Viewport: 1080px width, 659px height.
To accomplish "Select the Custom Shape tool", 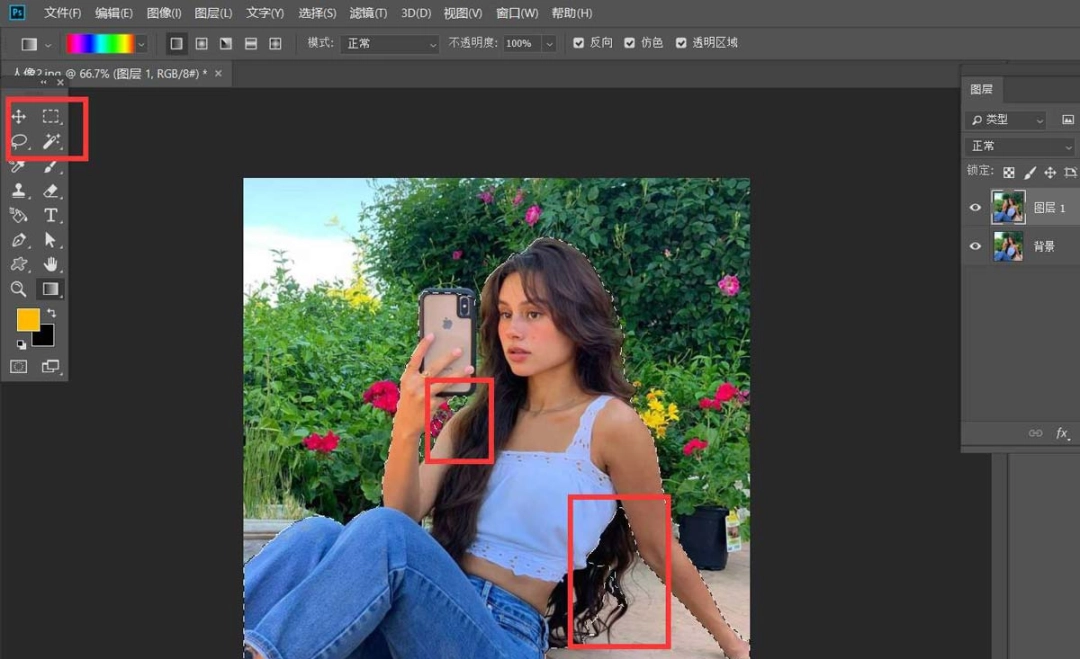I will pyautogui.click(x=19, y=264).
